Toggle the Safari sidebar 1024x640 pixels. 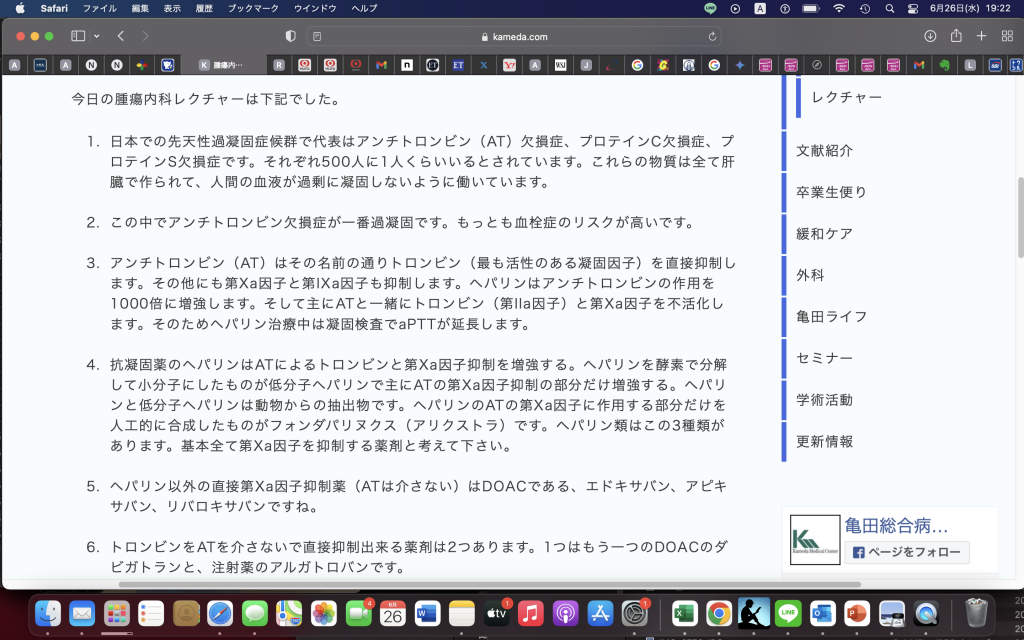click(77, 35)
